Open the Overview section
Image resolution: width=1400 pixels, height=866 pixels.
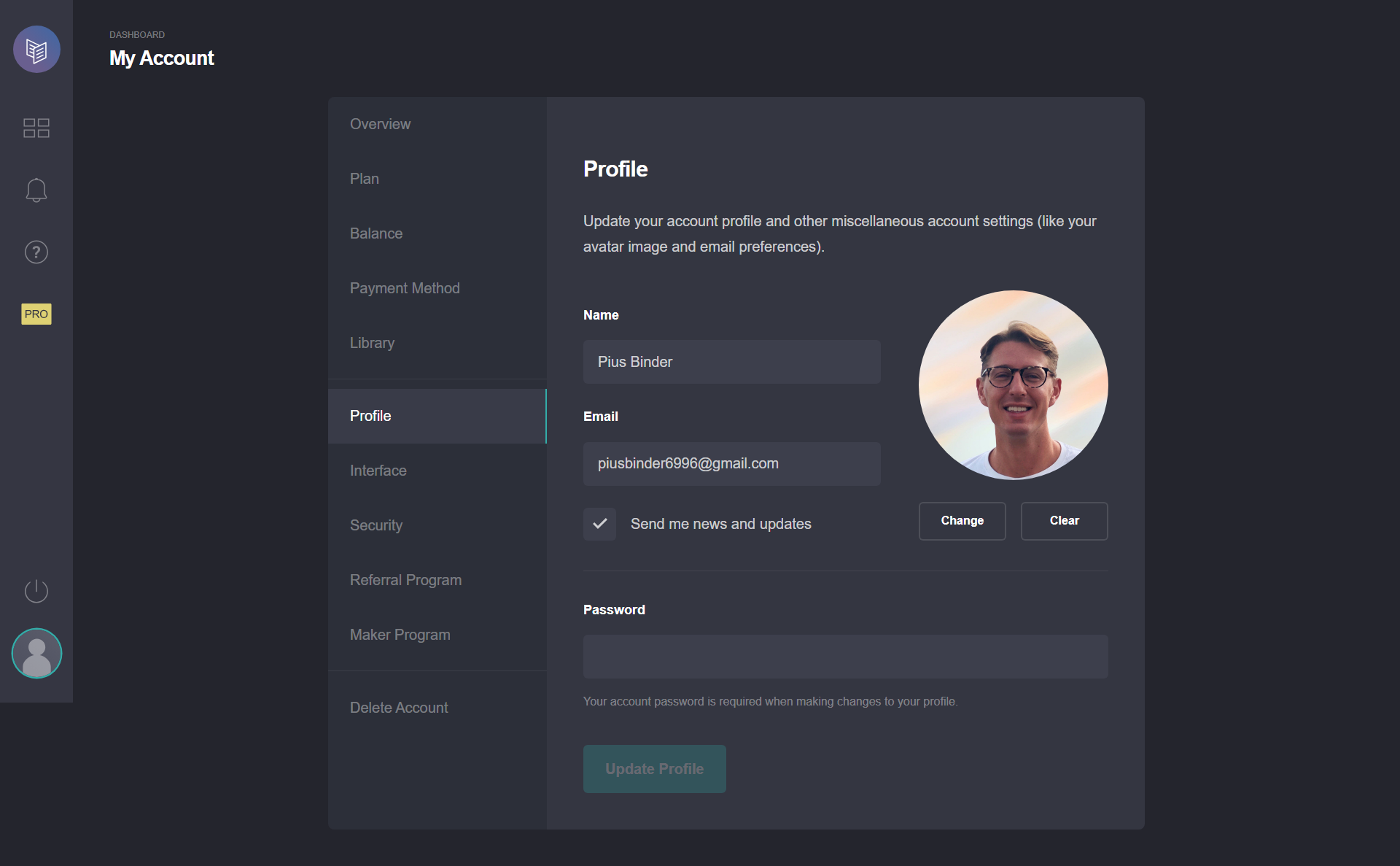coord(437,124)
